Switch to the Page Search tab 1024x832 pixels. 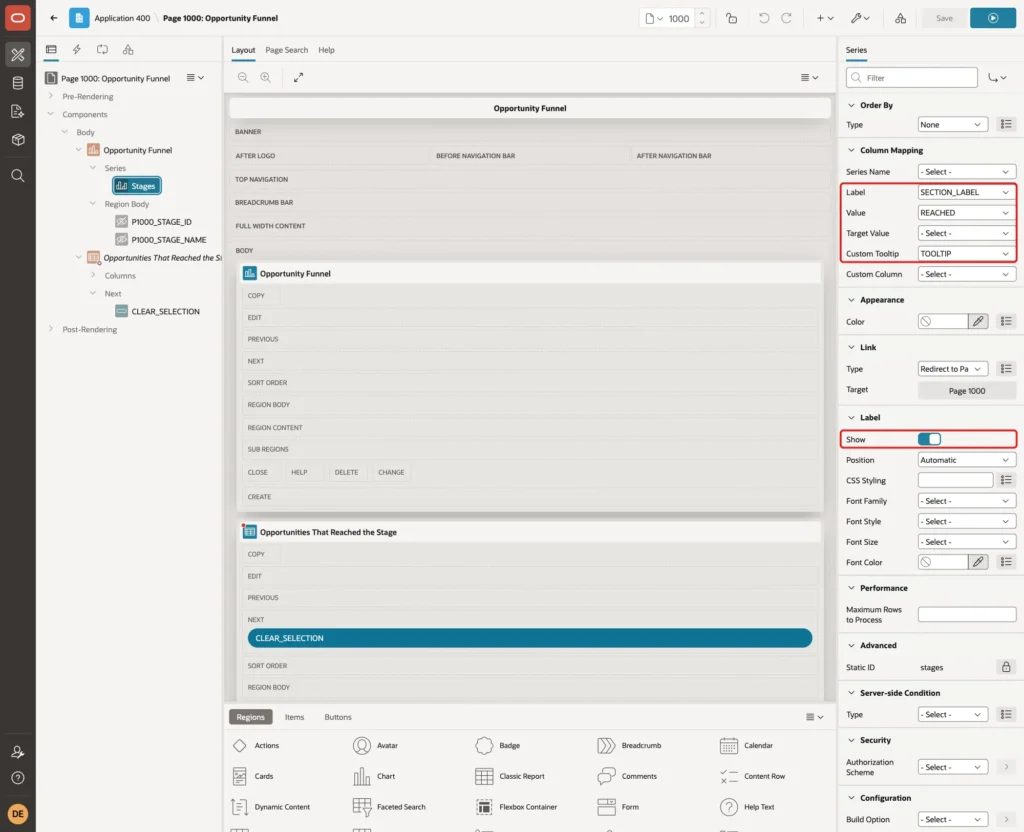tap(286, 50)
